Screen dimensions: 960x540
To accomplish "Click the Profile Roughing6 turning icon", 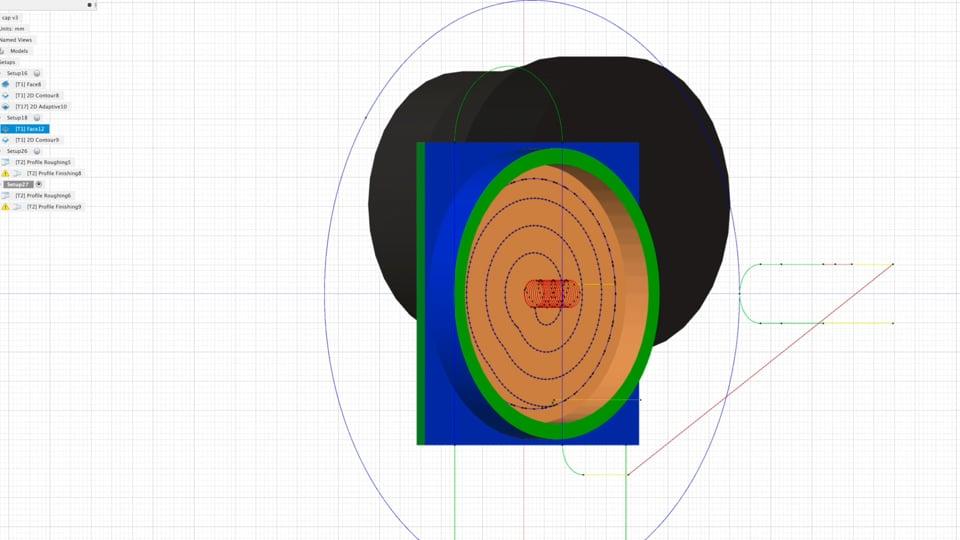I will click(6, 195).
